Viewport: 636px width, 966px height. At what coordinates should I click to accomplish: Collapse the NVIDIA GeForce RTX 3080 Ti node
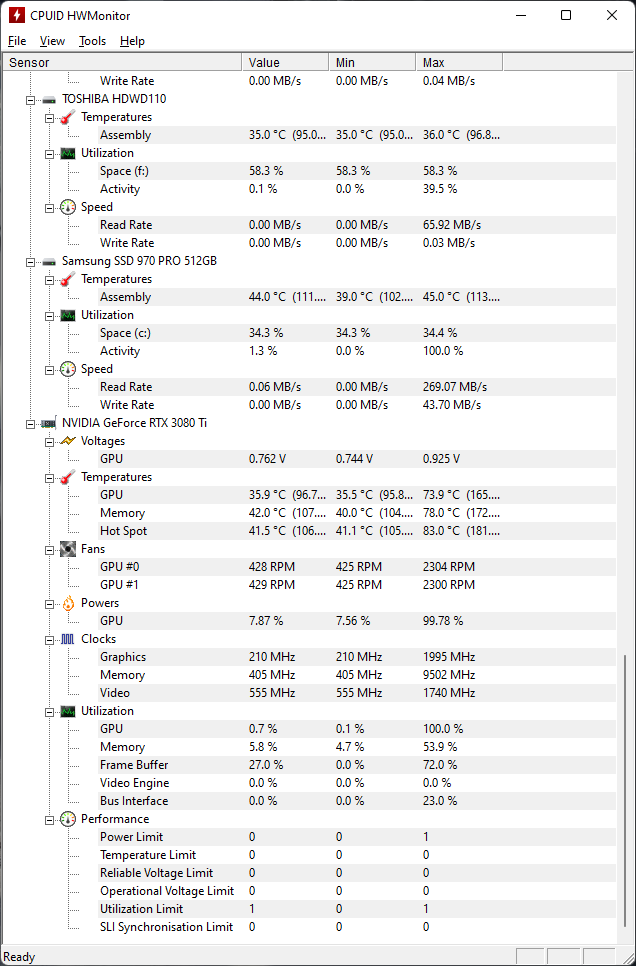(30, 423)
